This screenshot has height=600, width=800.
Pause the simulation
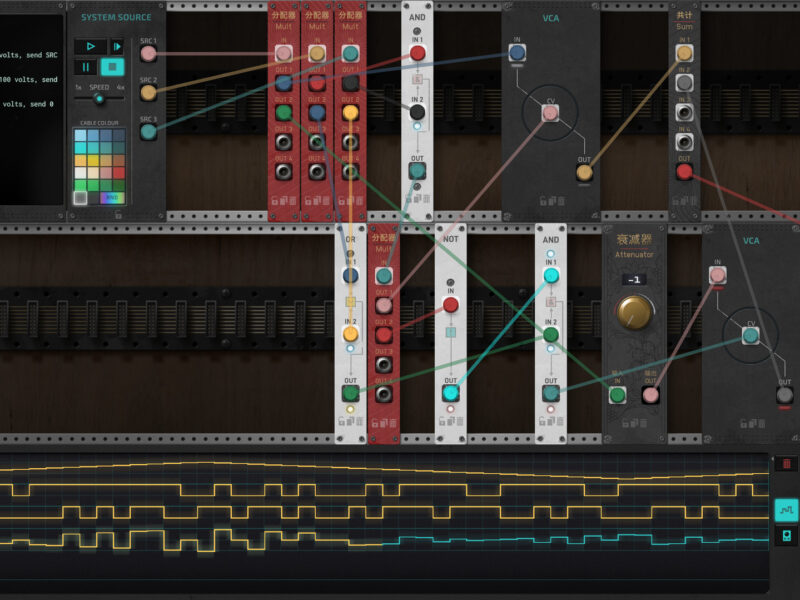coord(86,67)
